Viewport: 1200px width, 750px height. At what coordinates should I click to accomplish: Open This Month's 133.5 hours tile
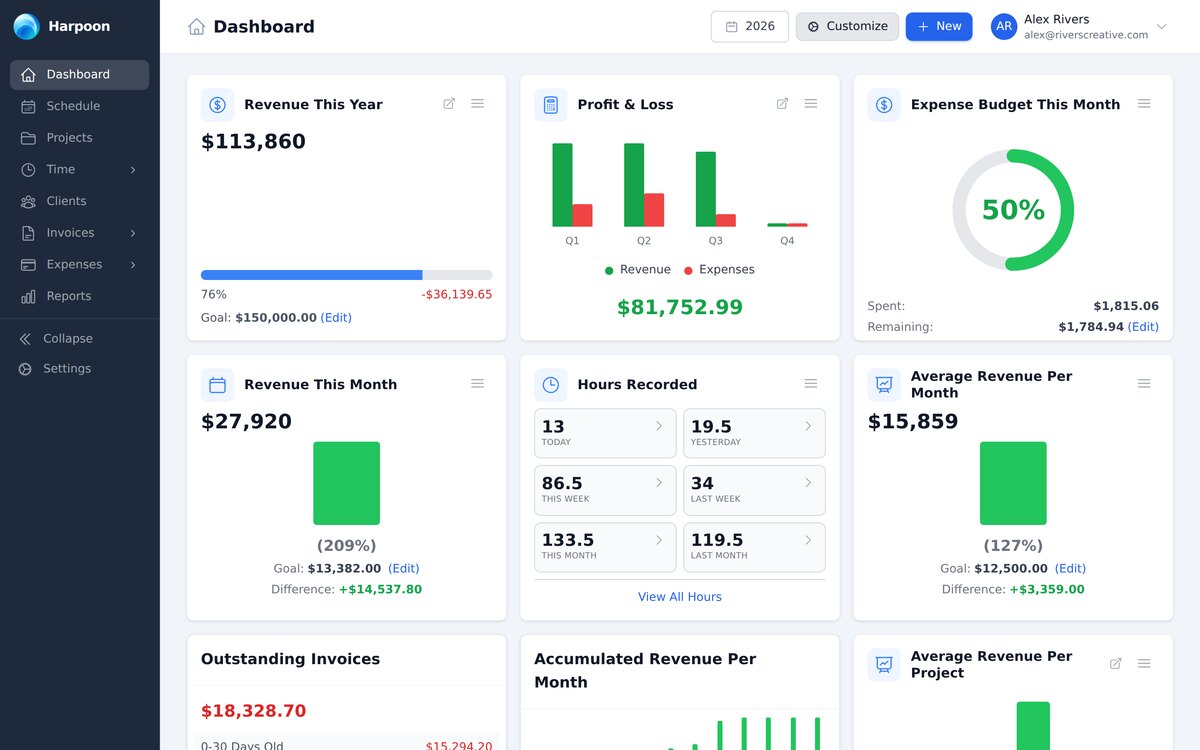click(x=605, y=547)
